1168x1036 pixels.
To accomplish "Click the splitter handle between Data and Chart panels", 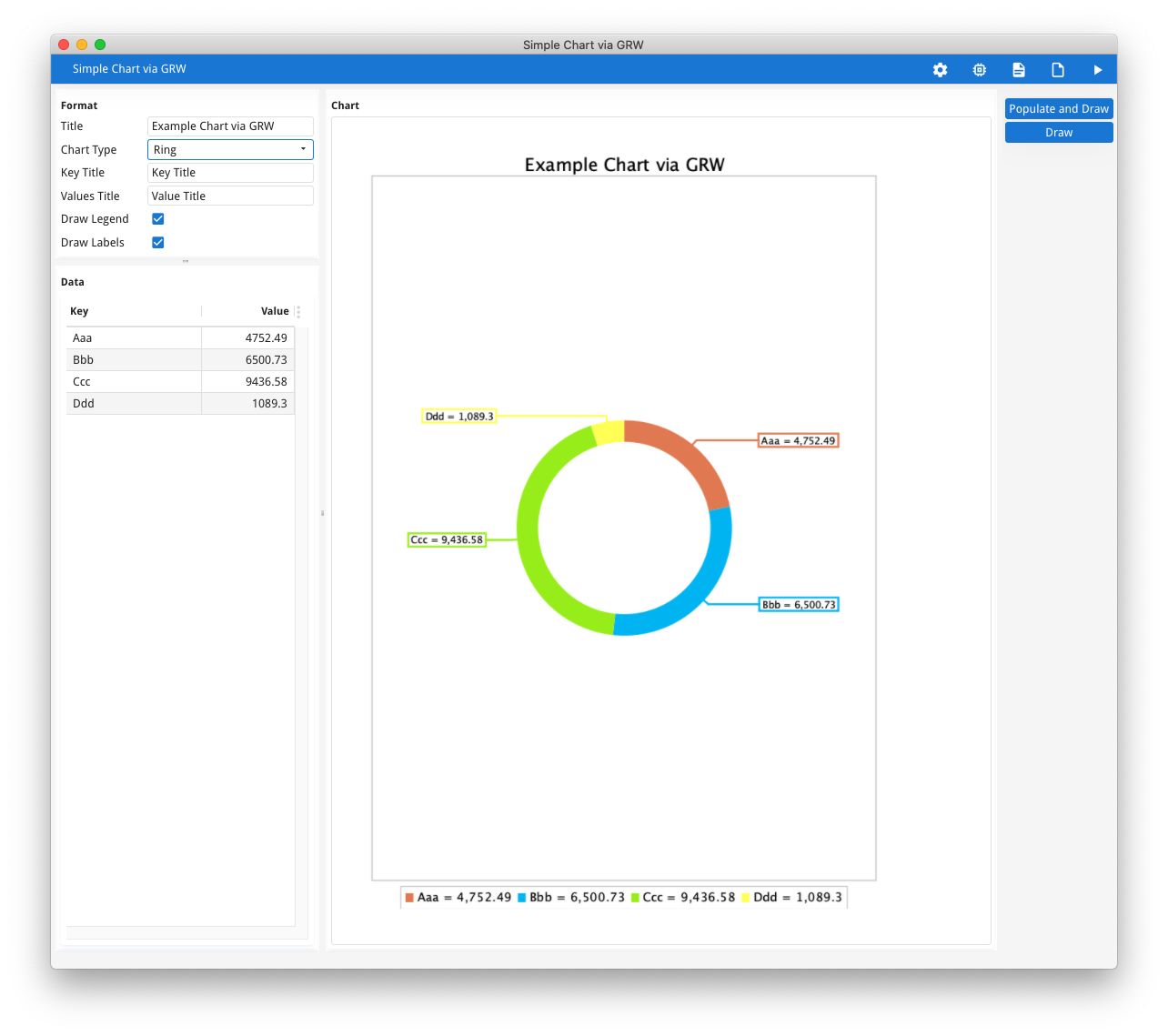I will tap(322, 512).
